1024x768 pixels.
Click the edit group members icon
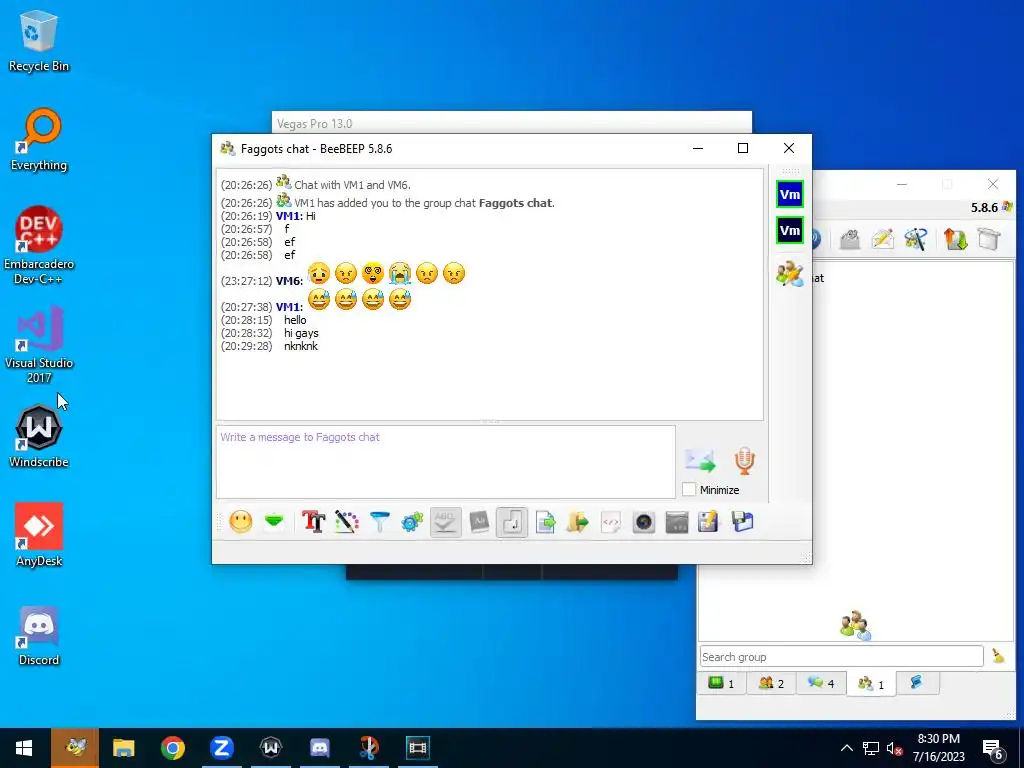click(x=790, y=273)
